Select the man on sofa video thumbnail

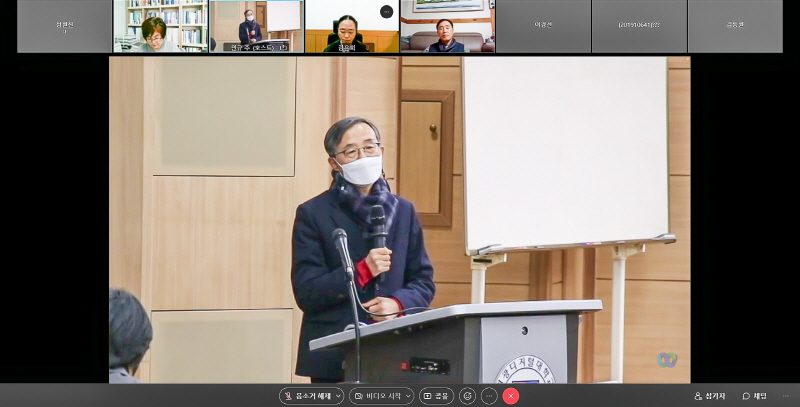447,26
